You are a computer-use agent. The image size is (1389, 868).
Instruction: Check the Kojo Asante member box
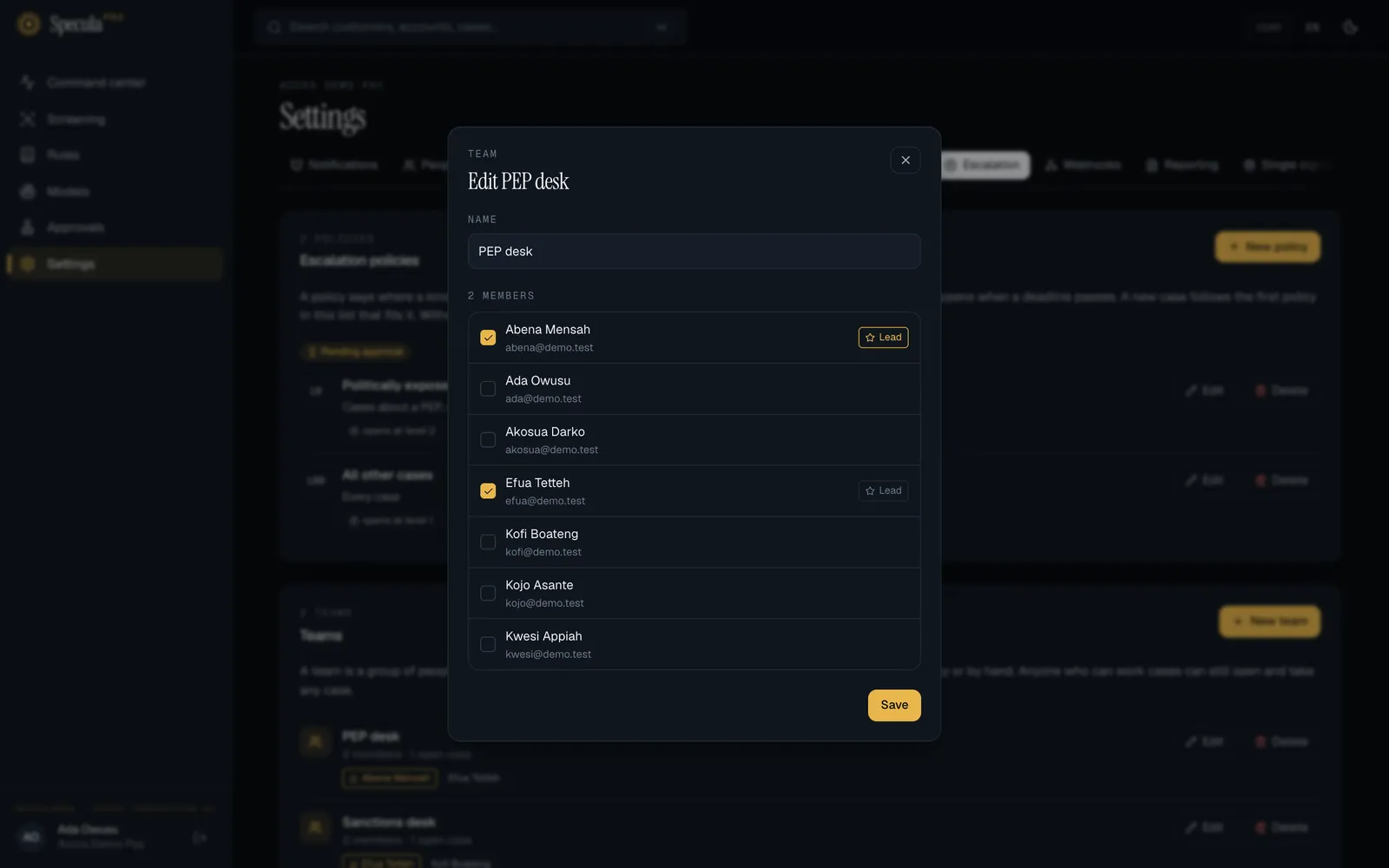(x=488, y=594)
